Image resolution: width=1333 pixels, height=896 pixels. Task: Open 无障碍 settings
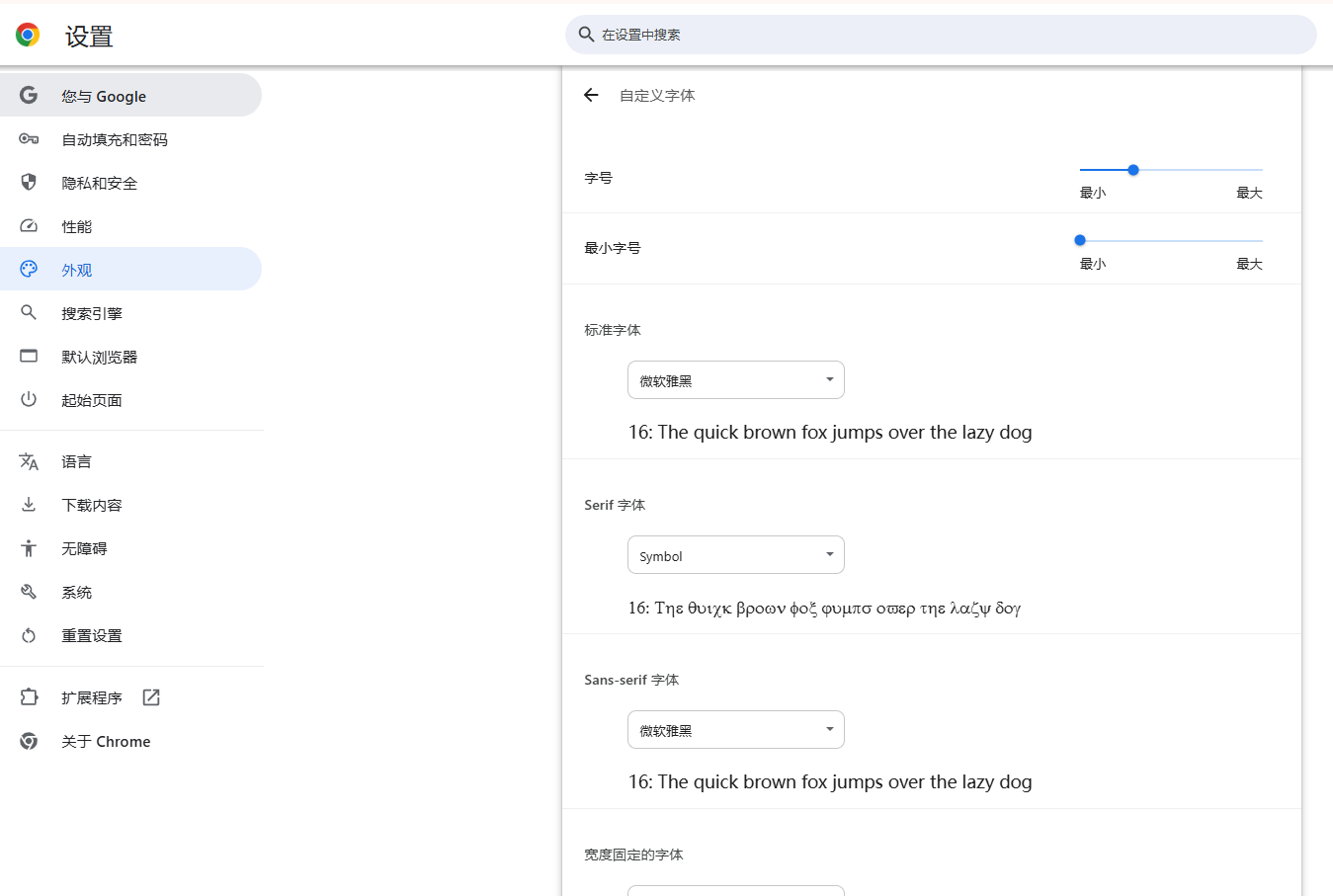(x=130, y=548)
